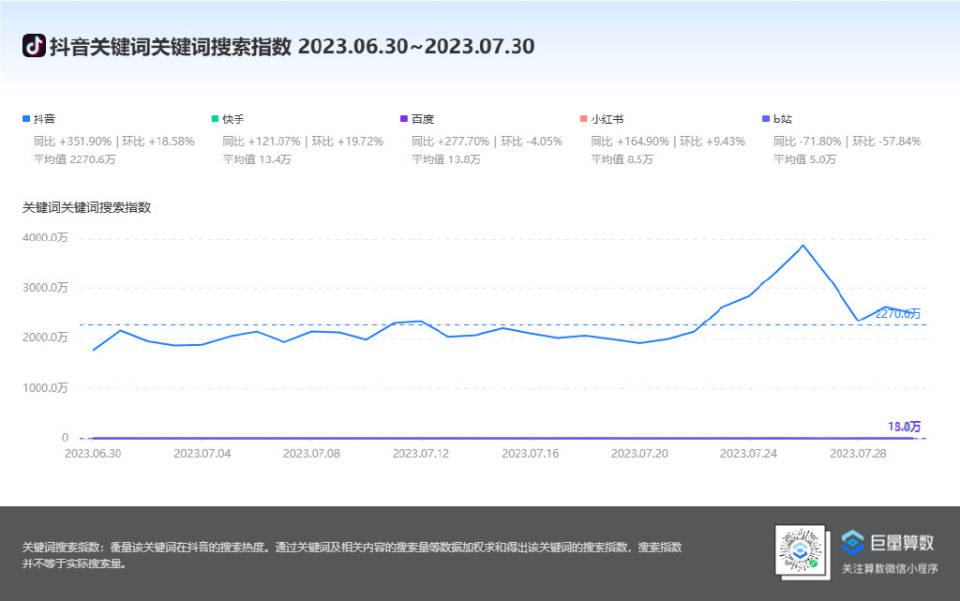The height and width of the screenshot is (601, 960).
Task: Click 抖音 average value 平均值 2270.6万
Action: coord(74,159)
